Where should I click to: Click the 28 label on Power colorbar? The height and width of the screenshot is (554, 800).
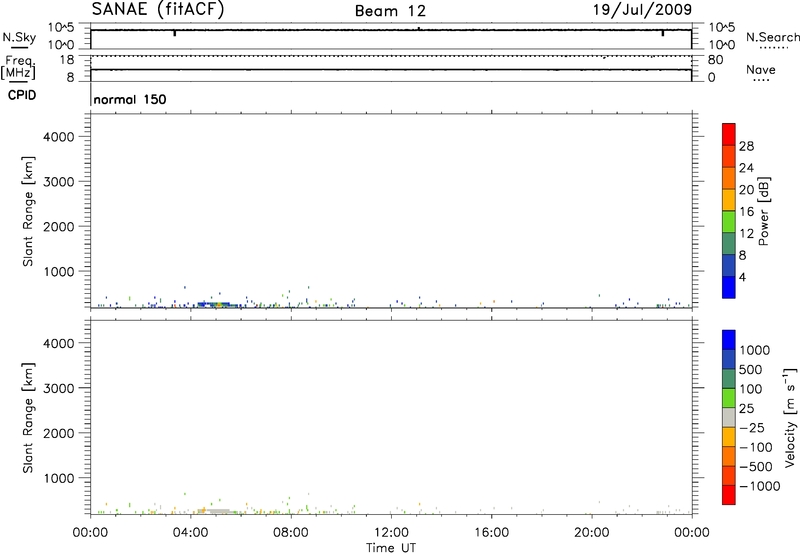[746, 146]
